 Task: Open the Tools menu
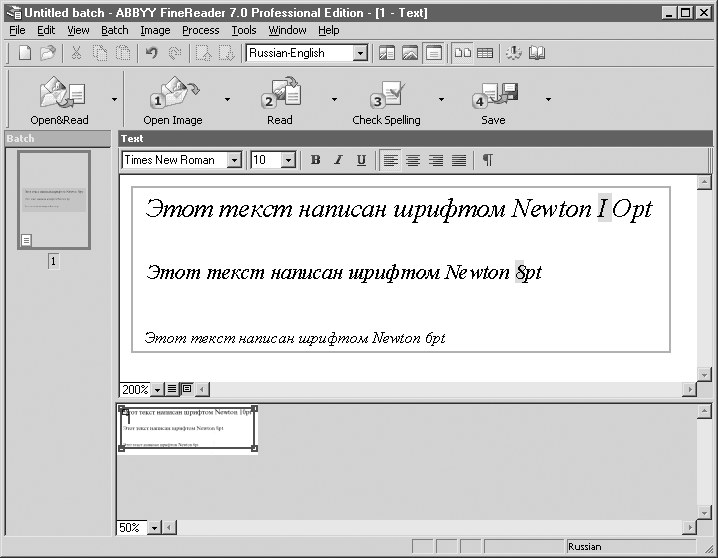pos(244,30)
